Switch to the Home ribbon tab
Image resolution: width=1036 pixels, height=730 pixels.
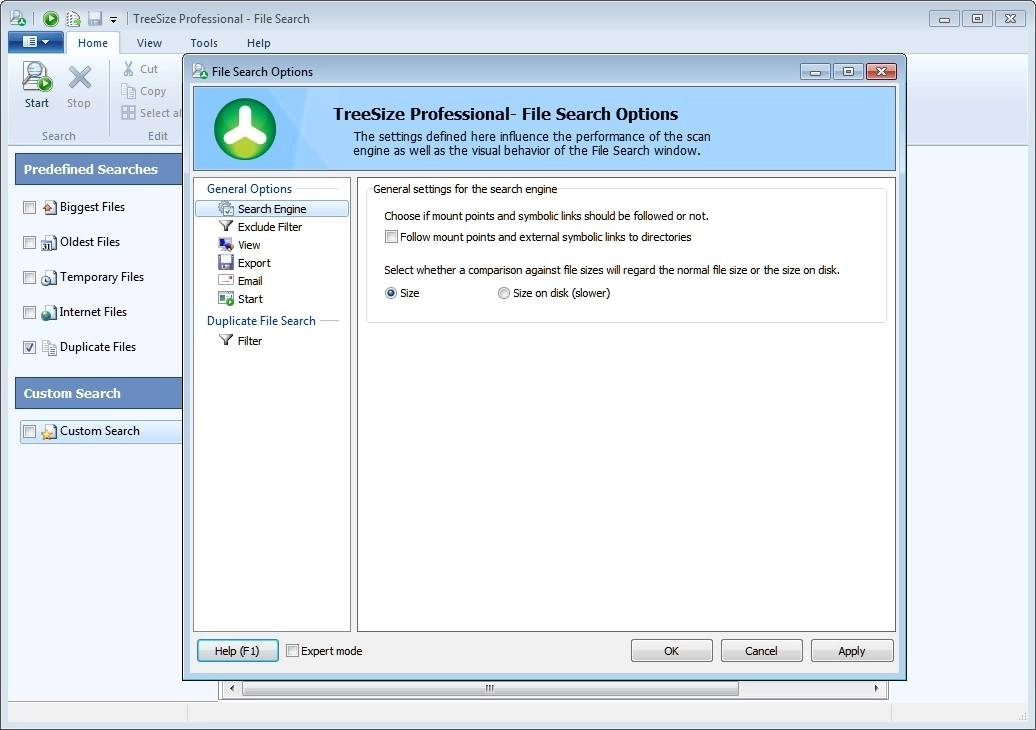(92, 43)
